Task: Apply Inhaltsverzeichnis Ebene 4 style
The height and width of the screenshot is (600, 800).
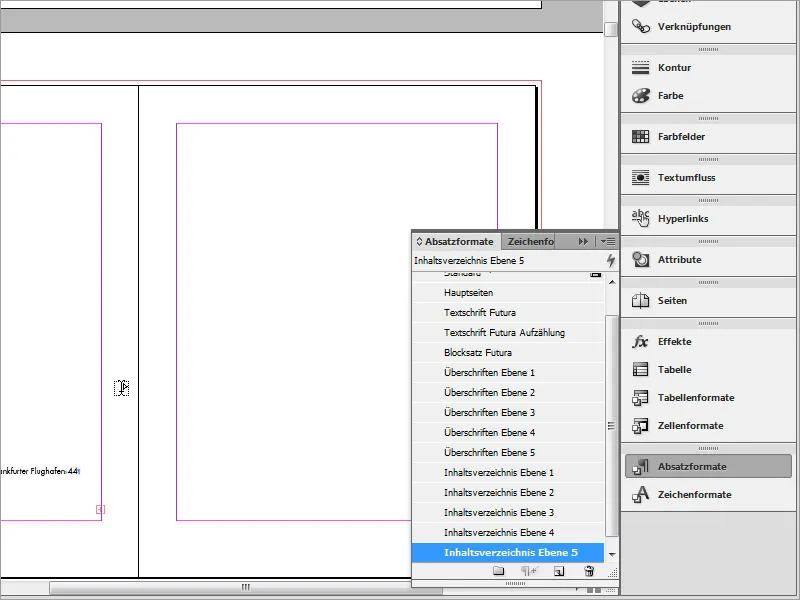Action: (x=508, y=532)
